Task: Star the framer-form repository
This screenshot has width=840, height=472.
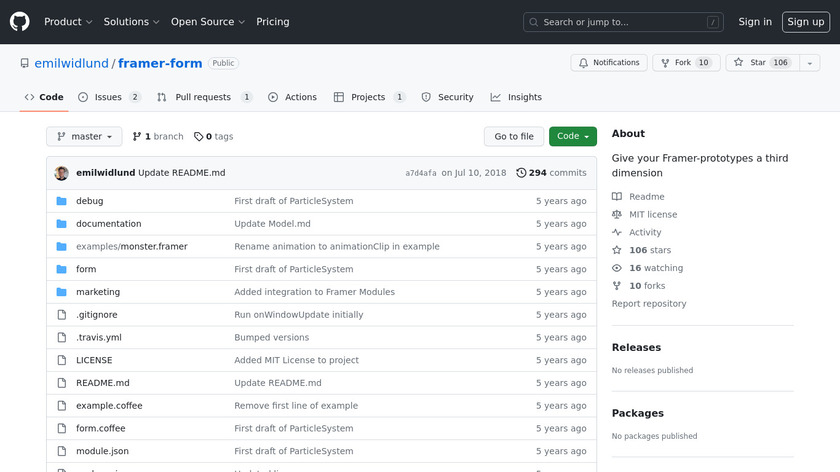Action: (750, 63)
